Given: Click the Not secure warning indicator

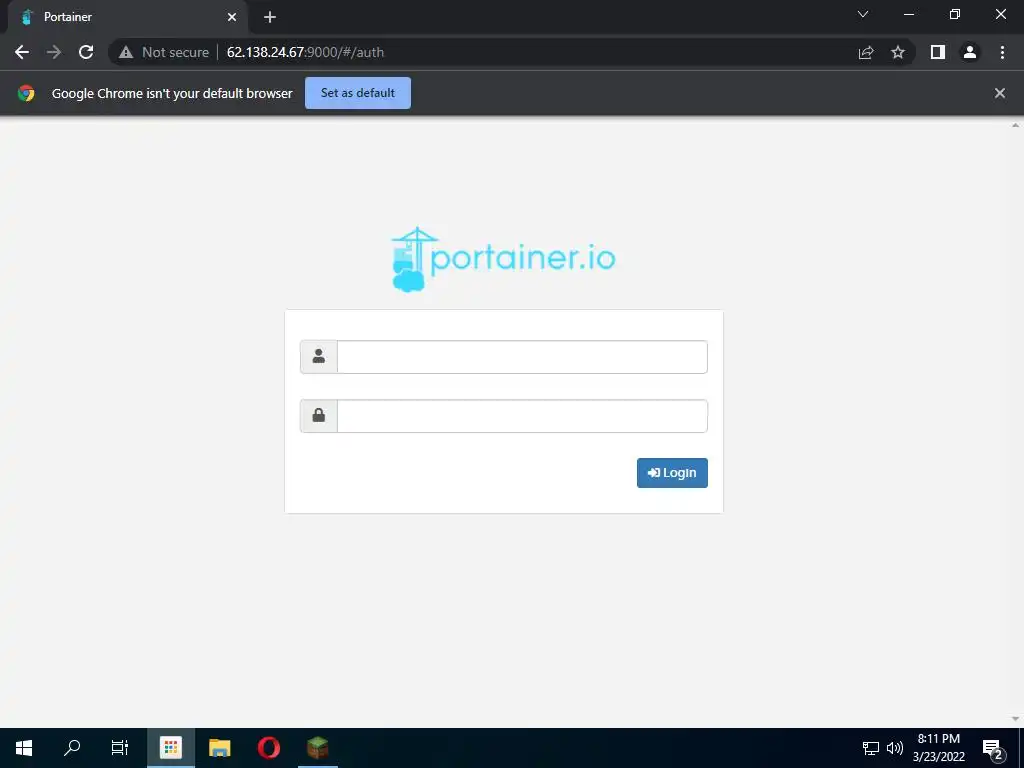Looking at the screenshot, I should coord(164,52).
